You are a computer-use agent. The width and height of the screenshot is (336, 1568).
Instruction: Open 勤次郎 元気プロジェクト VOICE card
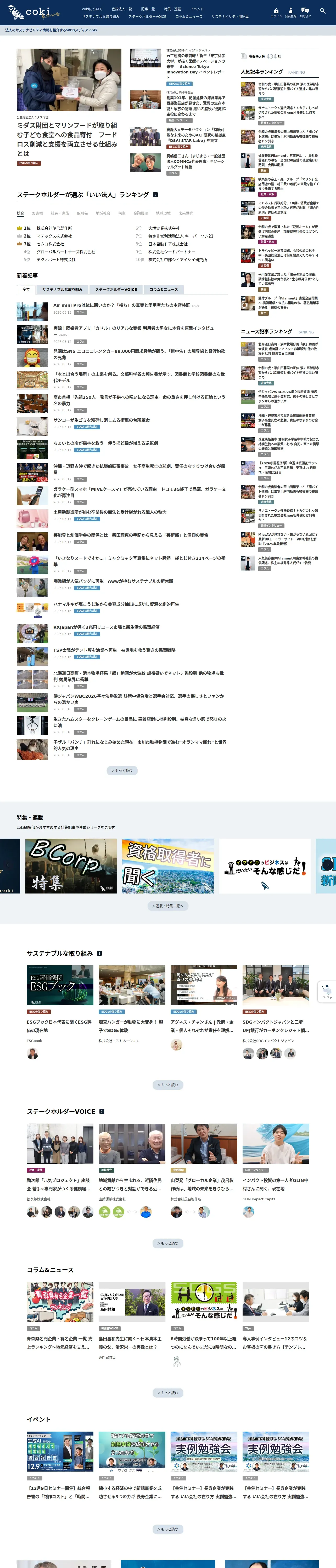pyautogui.click(x=60, y=1171)
